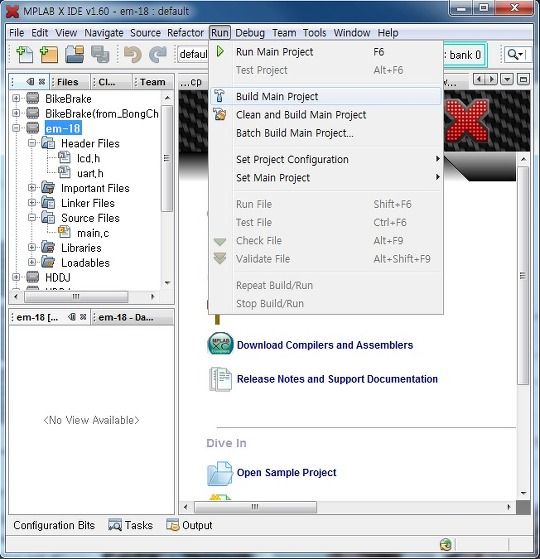The width and height of the screenshot is (540, 559).
Task: Click the MPLAB XC compilers icon
Action: (220, 344)
